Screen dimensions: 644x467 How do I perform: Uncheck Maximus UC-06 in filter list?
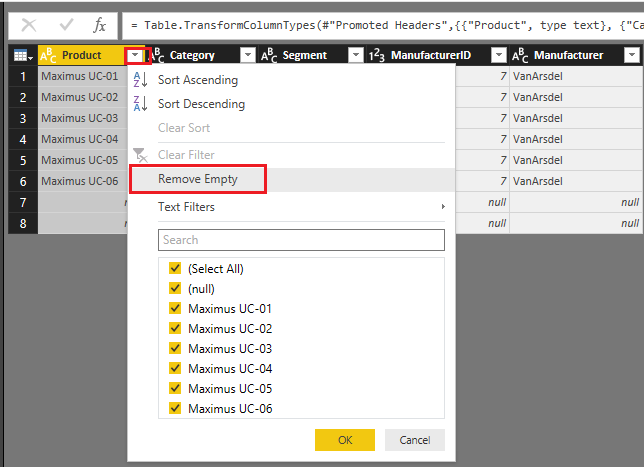pyautogui.click(x=175, y=408)
